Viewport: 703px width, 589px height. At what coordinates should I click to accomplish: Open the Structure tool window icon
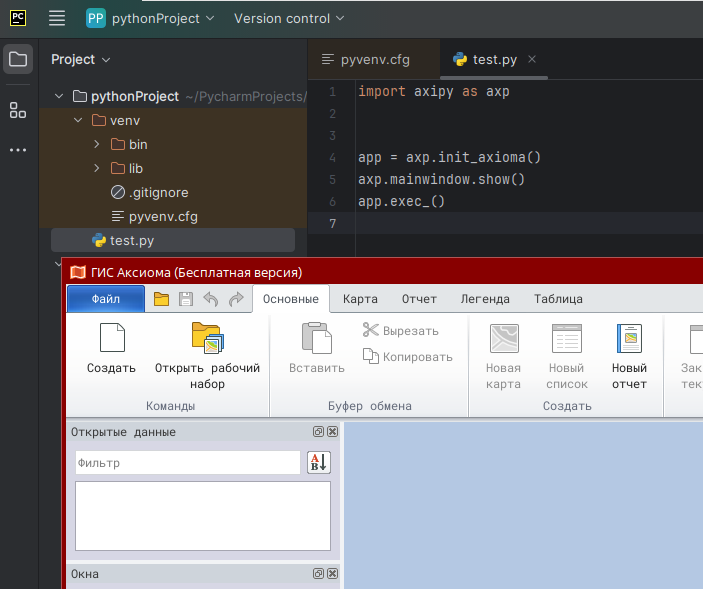18,110
